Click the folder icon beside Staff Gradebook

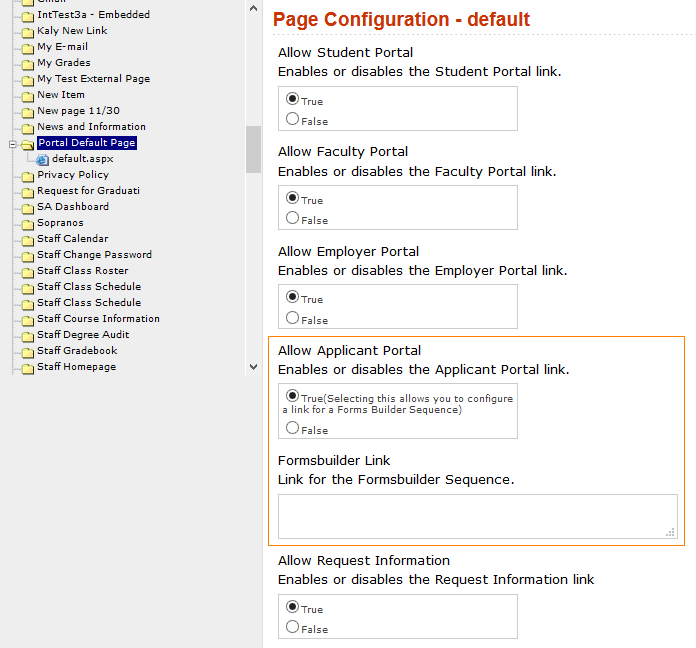pyautogui.click(x=28, y=351)
